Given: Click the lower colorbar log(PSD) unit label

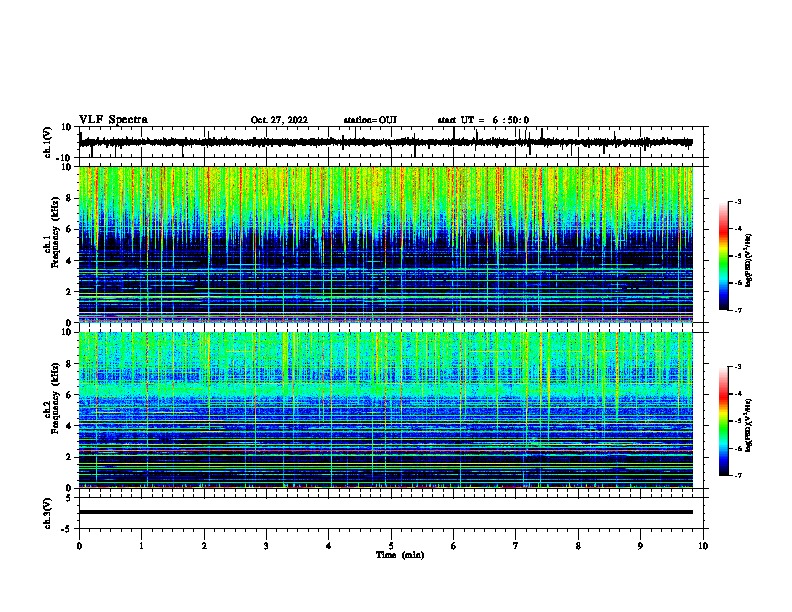Looking at the screenshot, I should (749, 426).
